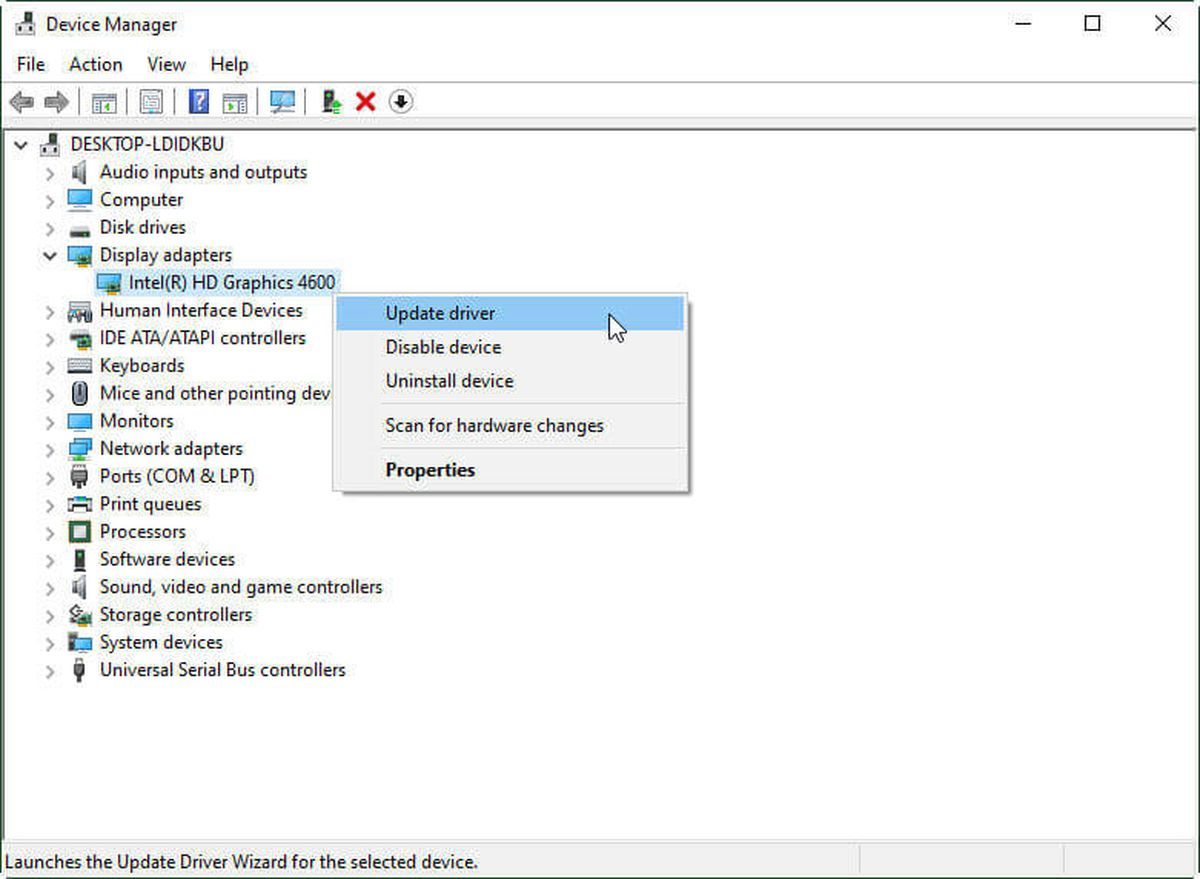1200x879 pixels.
Task: Select Scan for hardware changes menu entry
Action: [x=510, y=426]
